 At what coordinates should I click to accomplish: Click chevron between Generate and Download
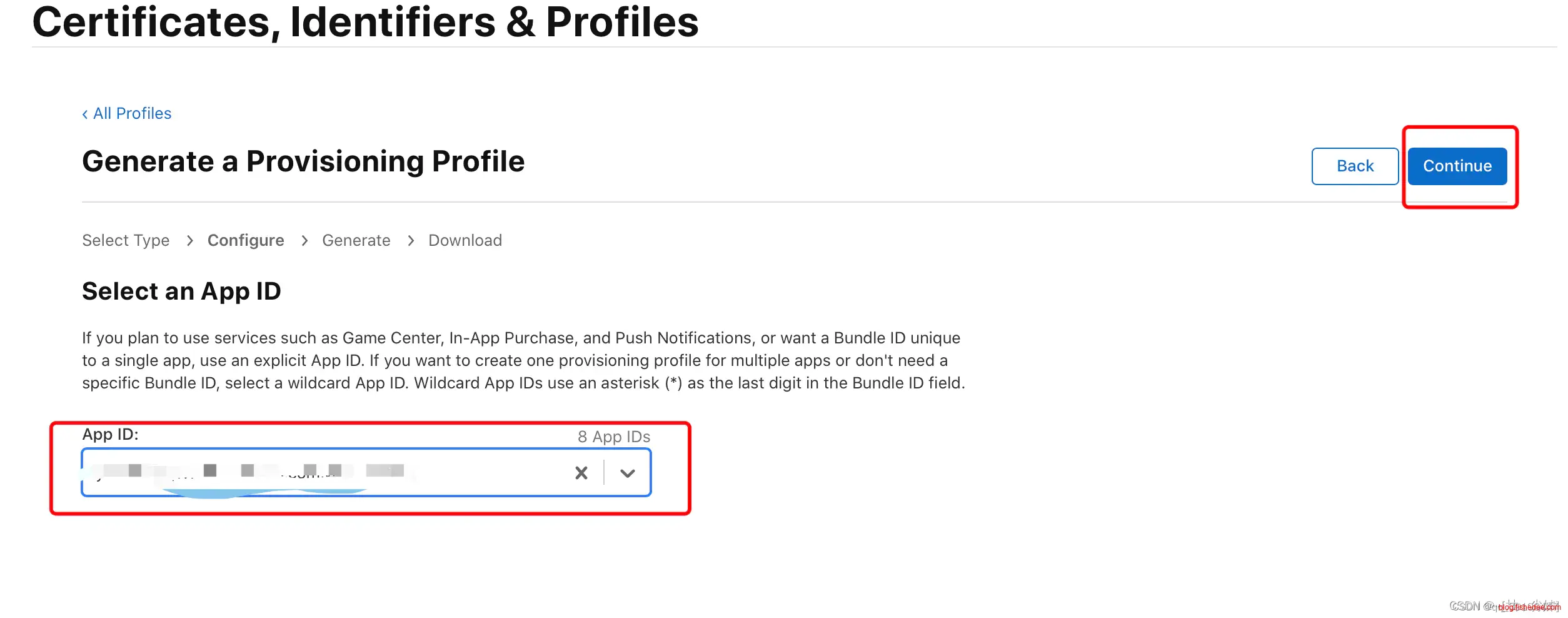(411, 241)
